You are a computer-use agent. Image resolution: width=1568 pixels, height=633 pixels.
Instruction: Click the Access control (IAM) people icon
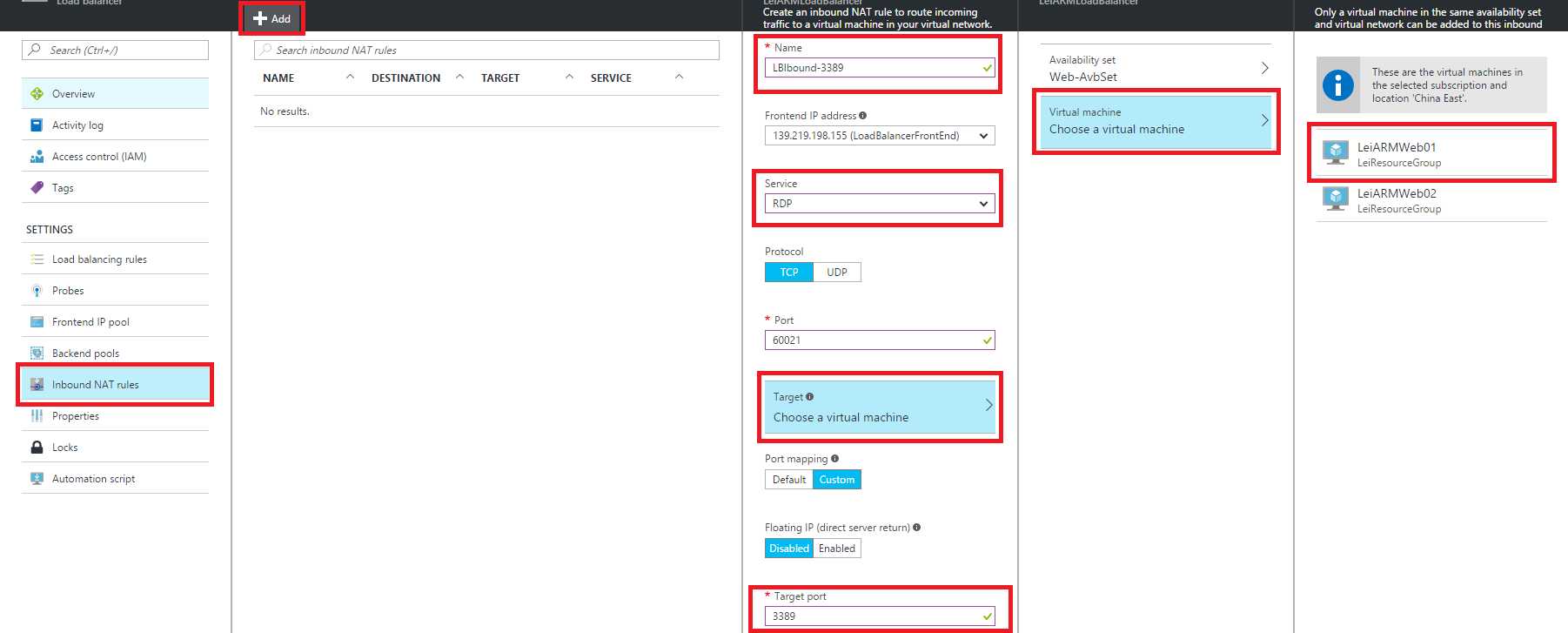point(37,156)
